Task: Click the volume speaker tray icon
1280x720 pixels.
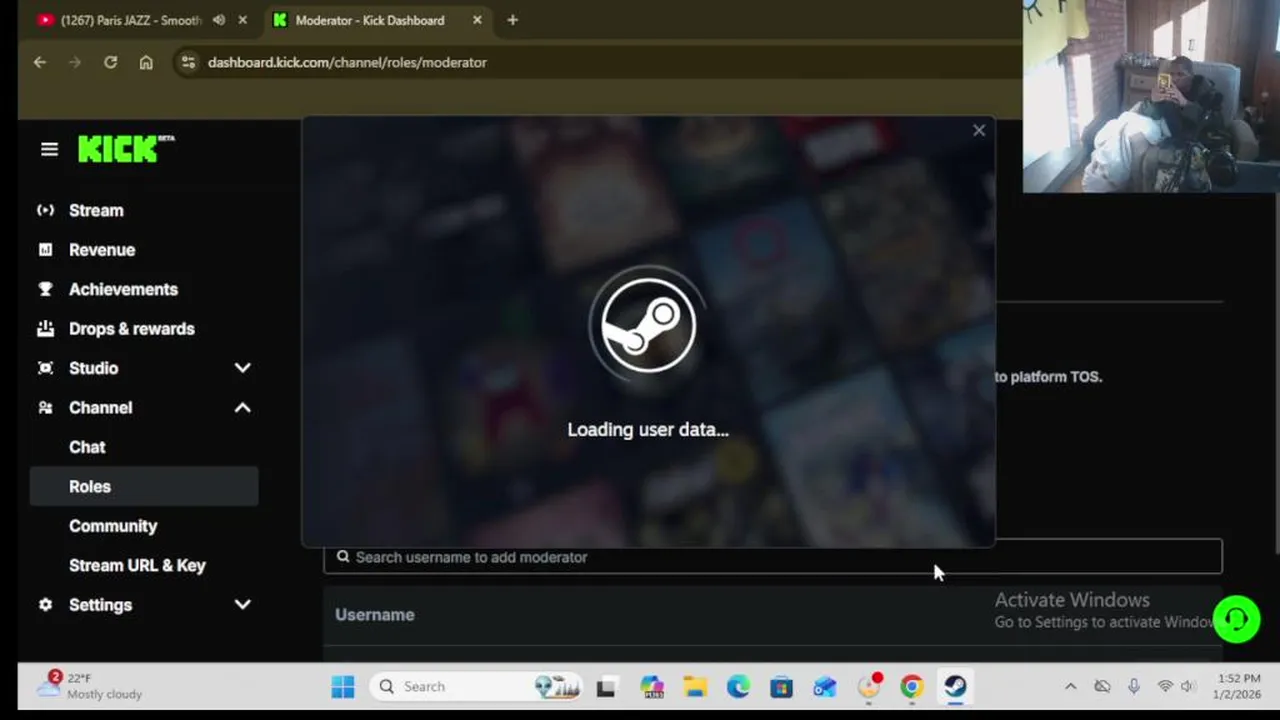Action: 1187,687
